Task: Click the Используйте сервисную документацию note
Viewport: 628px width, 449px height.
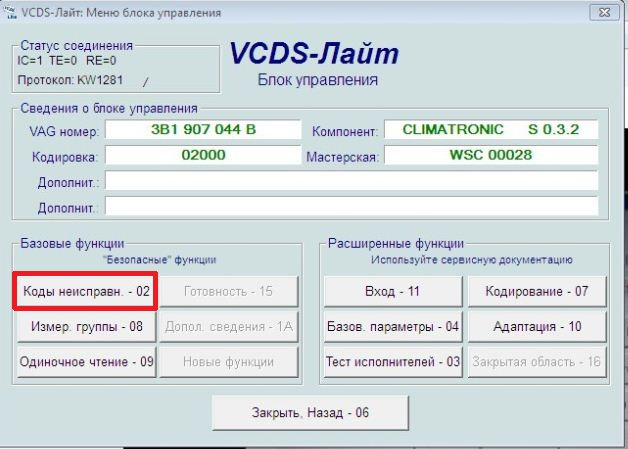Action: 471,260
